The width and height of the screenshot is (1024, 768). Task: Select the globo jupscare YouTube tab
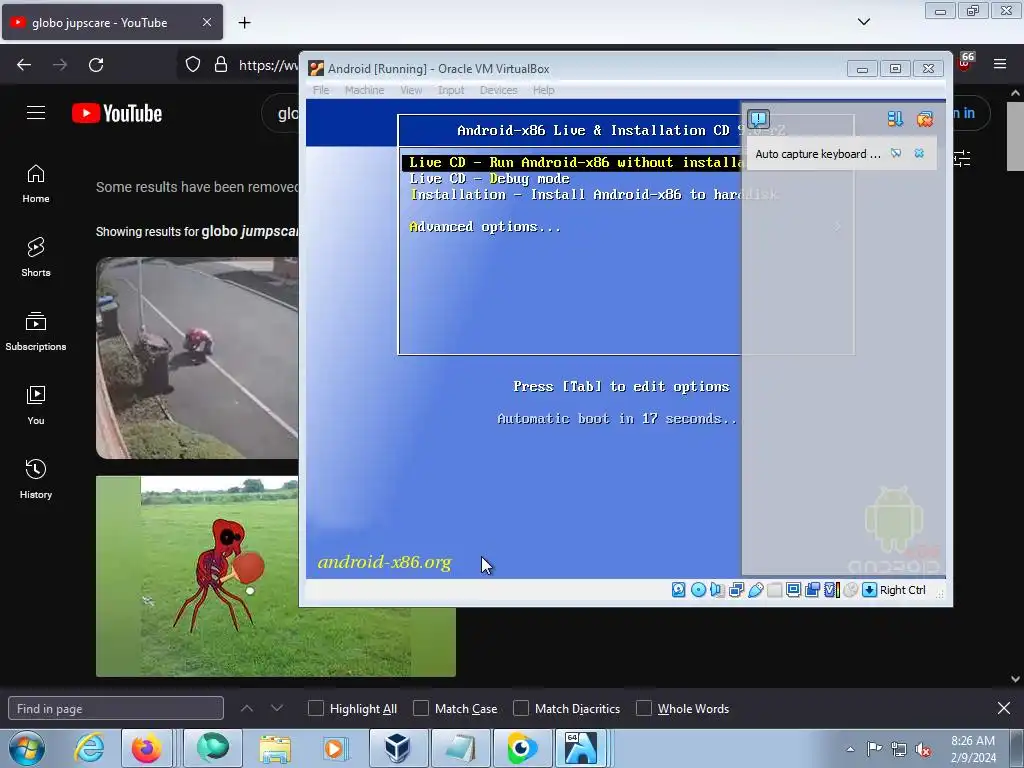click(x=112, y=22)
